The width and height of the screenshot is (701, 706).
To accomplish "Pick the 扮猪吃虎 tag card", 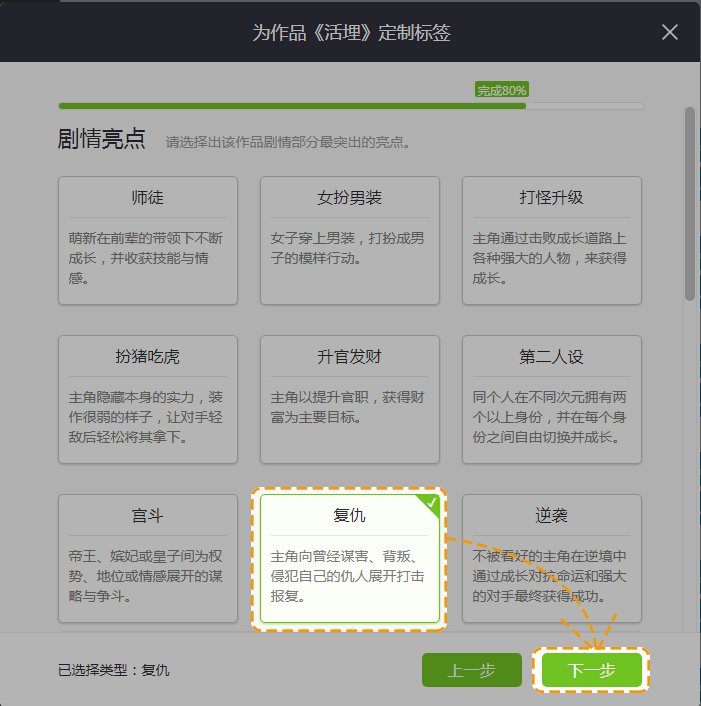I will tap(148, 399).
